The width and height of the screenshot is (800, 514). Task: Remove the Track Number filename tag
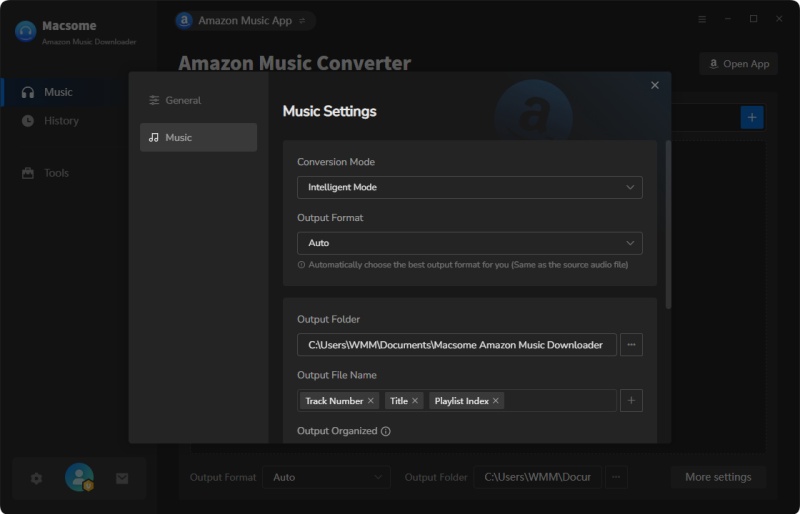tap(371, 401)
